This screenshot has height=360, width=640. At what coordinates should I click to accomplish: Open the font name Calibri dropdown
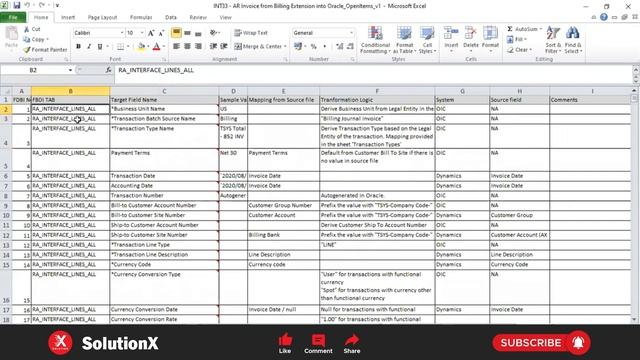coord(122,33)
